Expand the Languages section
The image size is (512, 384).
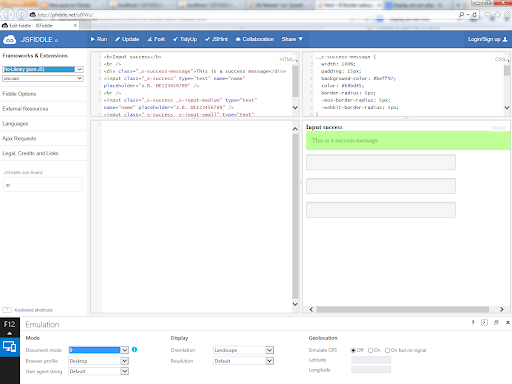click(15, 124)
